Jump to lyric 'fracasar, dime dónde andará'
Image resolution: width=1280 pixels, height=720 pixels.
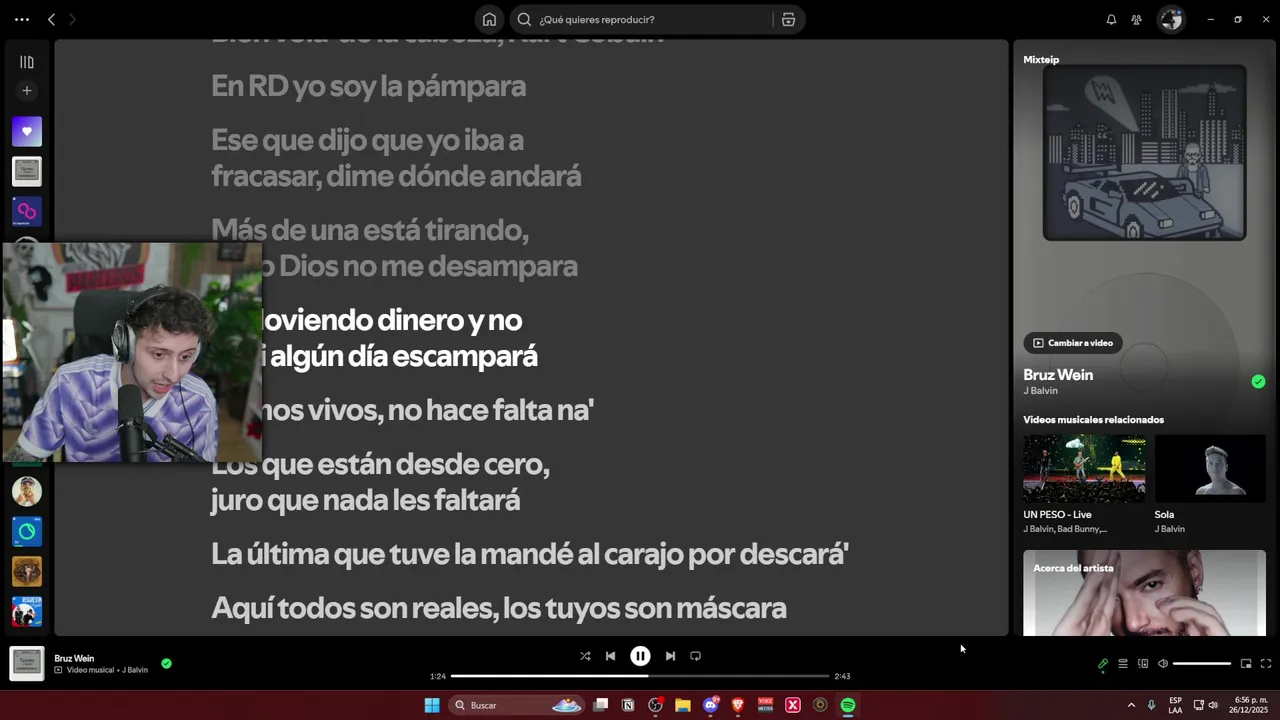click(x=396, y=176)
